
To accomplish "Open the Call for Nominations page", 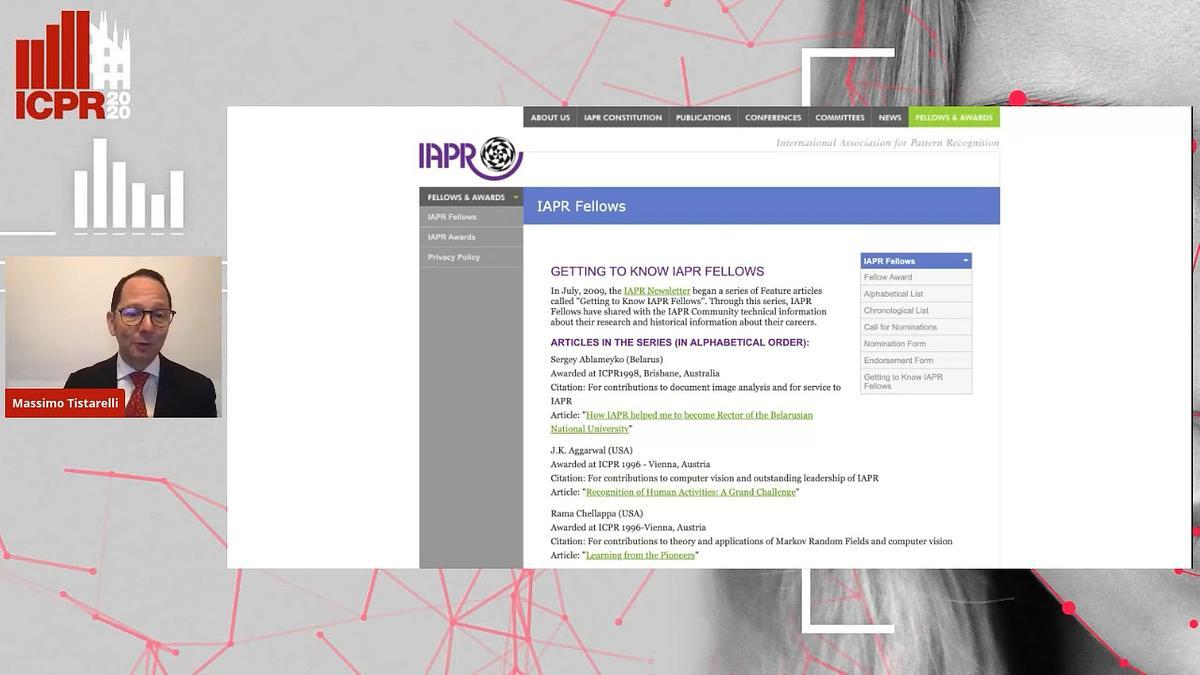I will pos(916,327).
